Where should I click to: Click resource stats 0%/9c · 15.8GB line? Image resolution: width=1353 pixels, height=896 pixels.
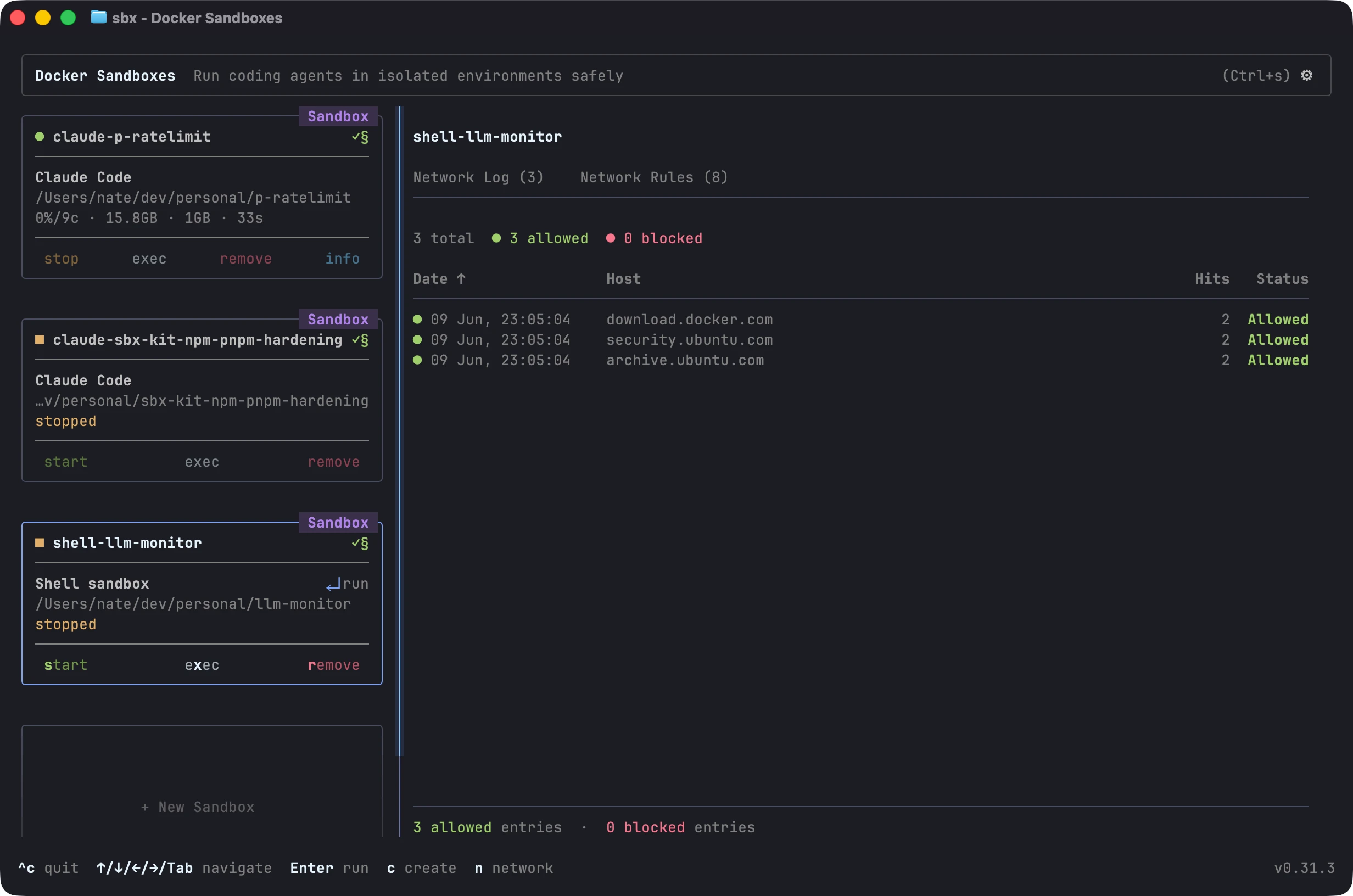149,219
